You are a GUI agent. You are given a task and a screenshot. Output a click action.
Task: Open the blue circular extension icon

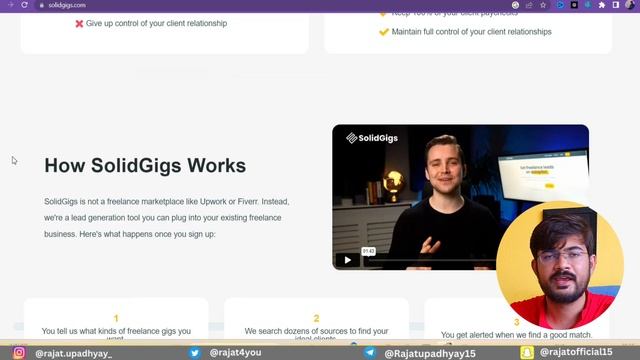(560, 5)
